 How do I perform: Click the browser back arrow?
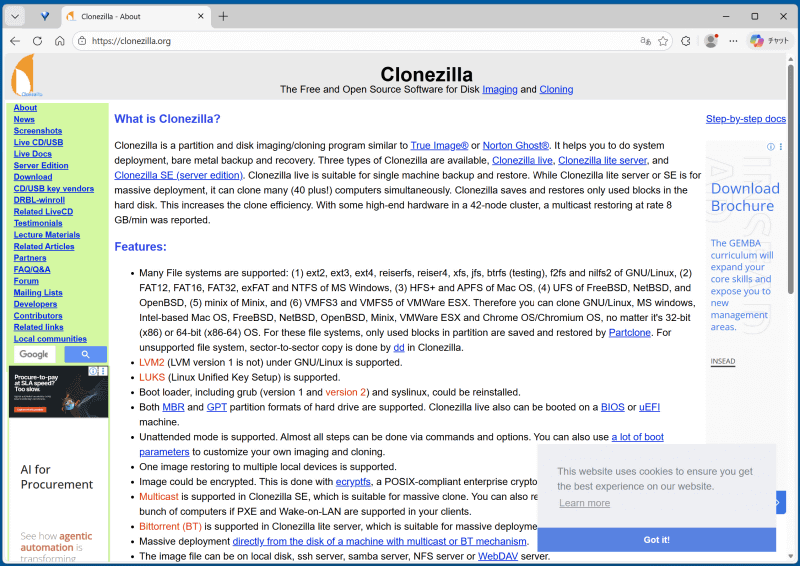(15, 41)
